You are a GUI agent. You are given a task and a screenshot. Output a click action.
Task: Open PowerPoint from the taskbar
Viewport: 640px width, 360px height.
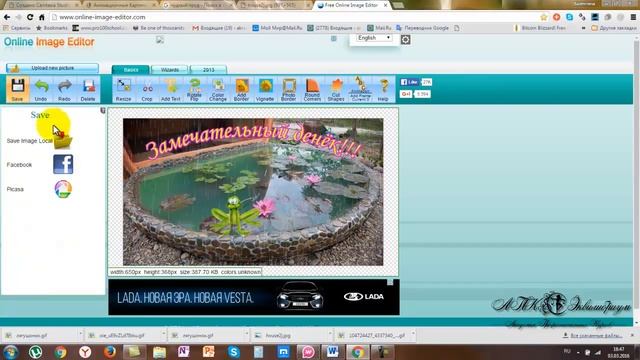tap(209, 352)
